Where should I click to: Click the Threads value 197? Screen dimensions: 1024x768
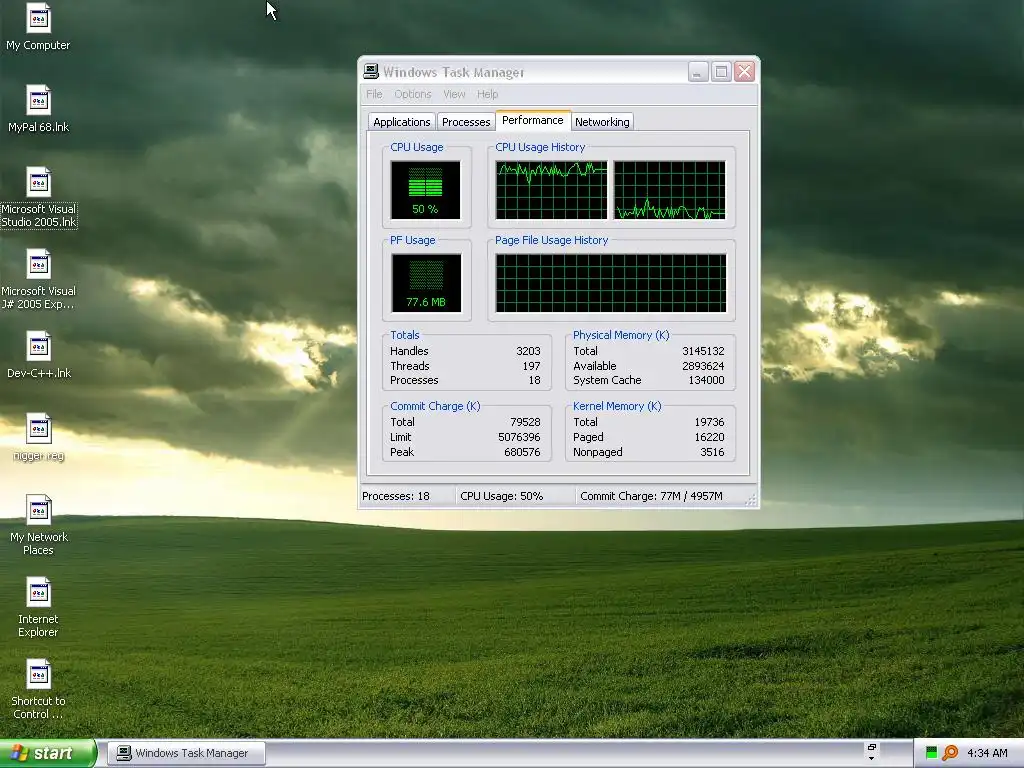[x=531, y=366]
